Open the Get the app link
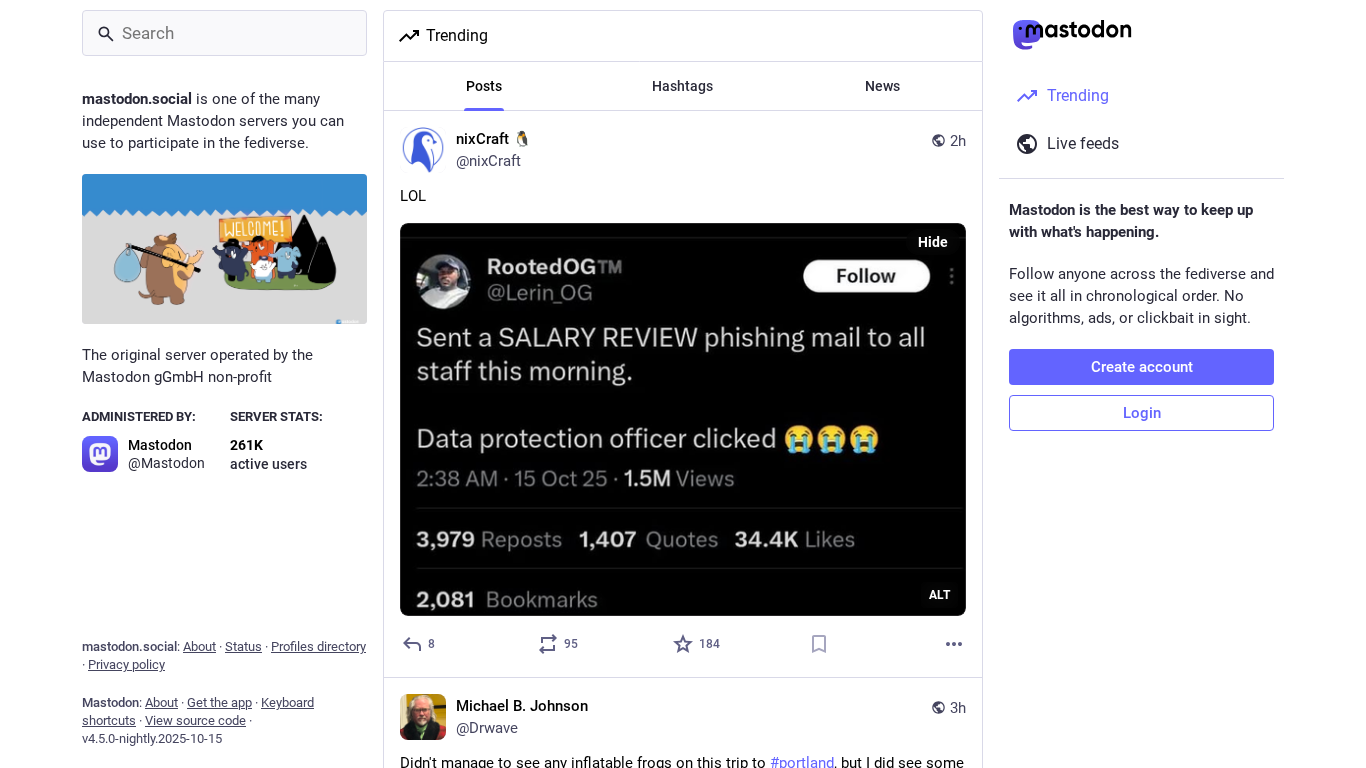Image resolution: width=1366 pixels, height=768 pixels. (219, 703)
